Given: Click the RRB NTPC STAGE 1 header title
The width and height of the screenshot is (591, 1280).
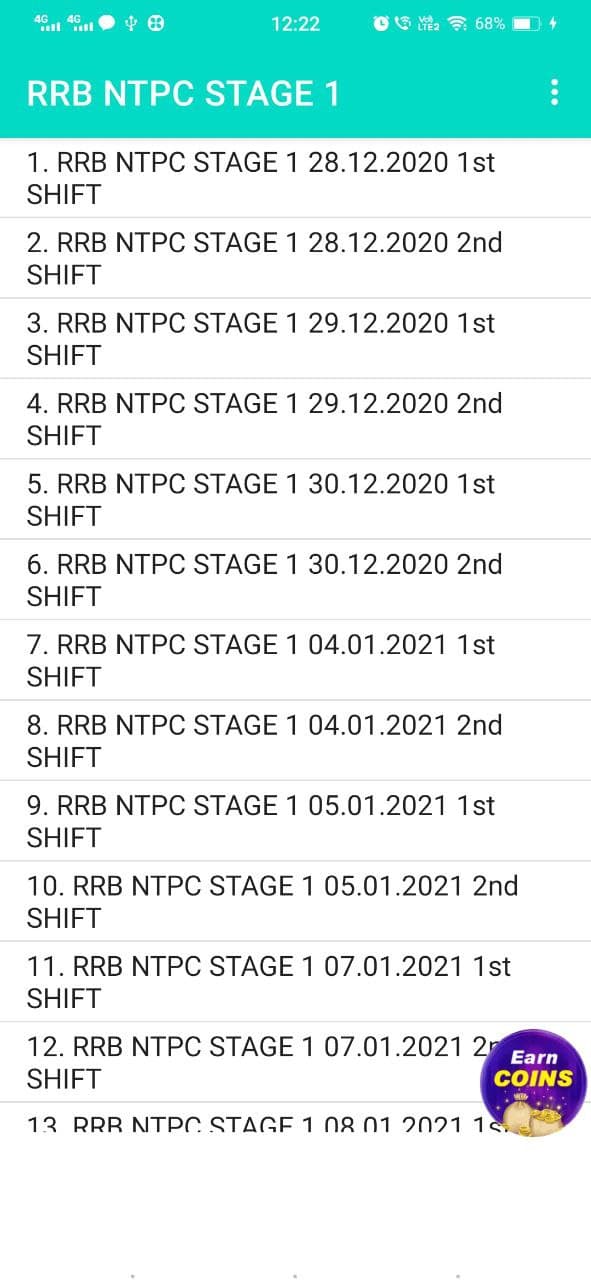Looking at the screenshot, I should (183, 94).
